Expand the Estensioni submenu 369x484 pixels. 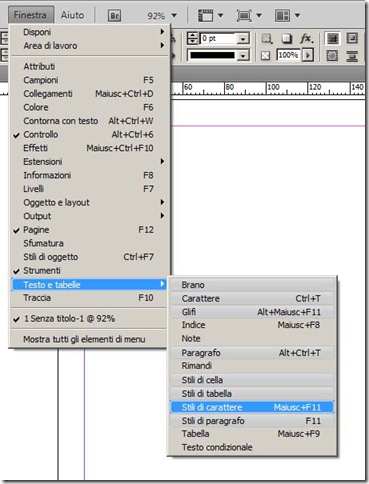point(89,162)
